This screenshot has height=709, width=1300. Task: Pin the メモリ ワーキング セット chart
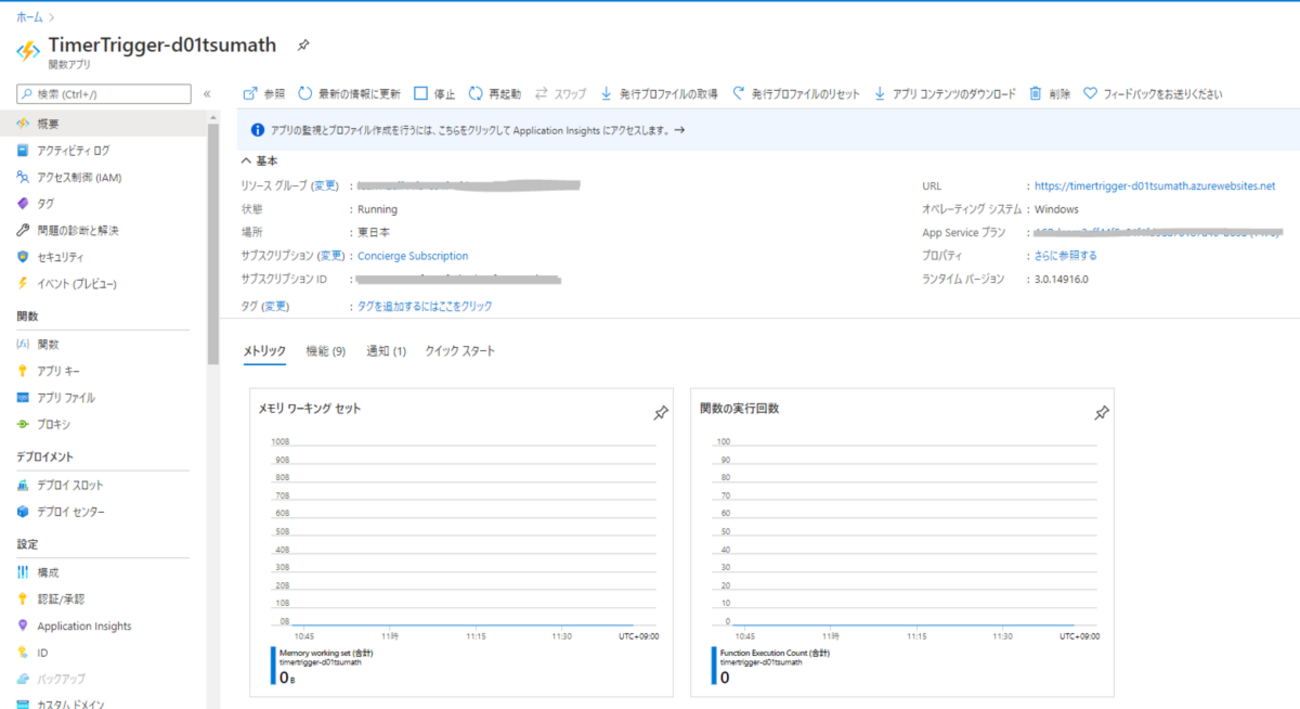coord(660,413)
